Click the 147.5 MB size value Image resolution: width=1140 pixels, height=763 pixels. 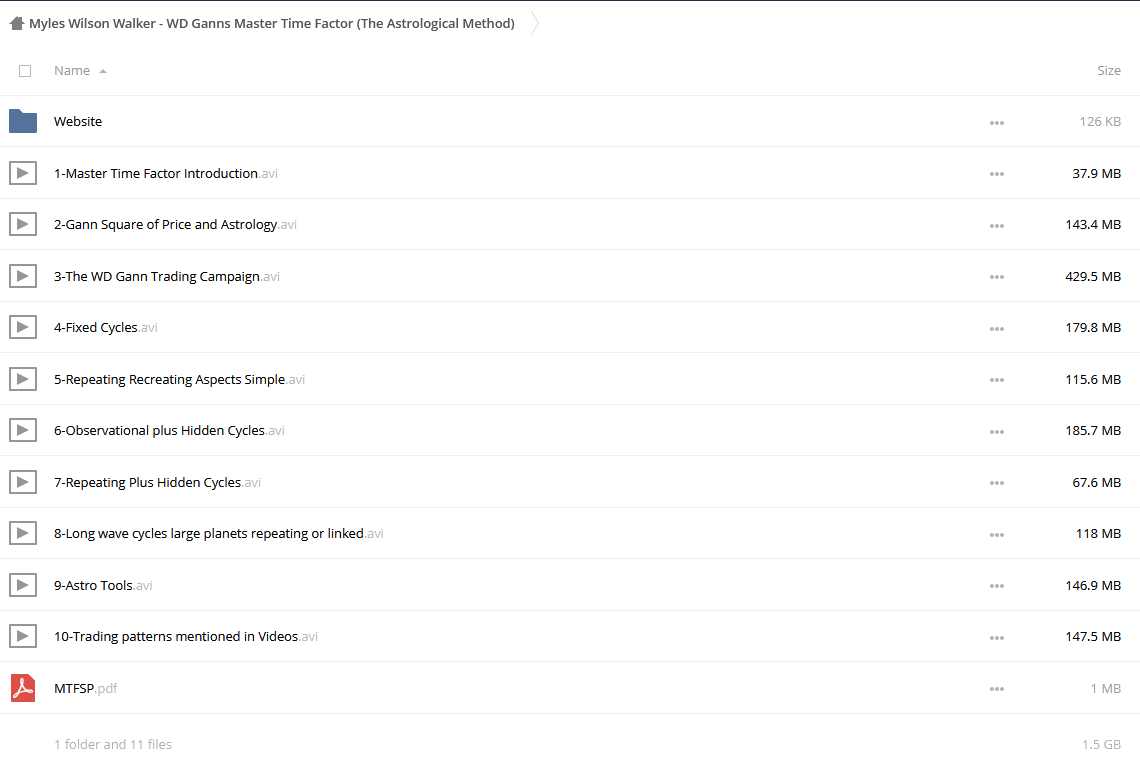(1093, 636)
